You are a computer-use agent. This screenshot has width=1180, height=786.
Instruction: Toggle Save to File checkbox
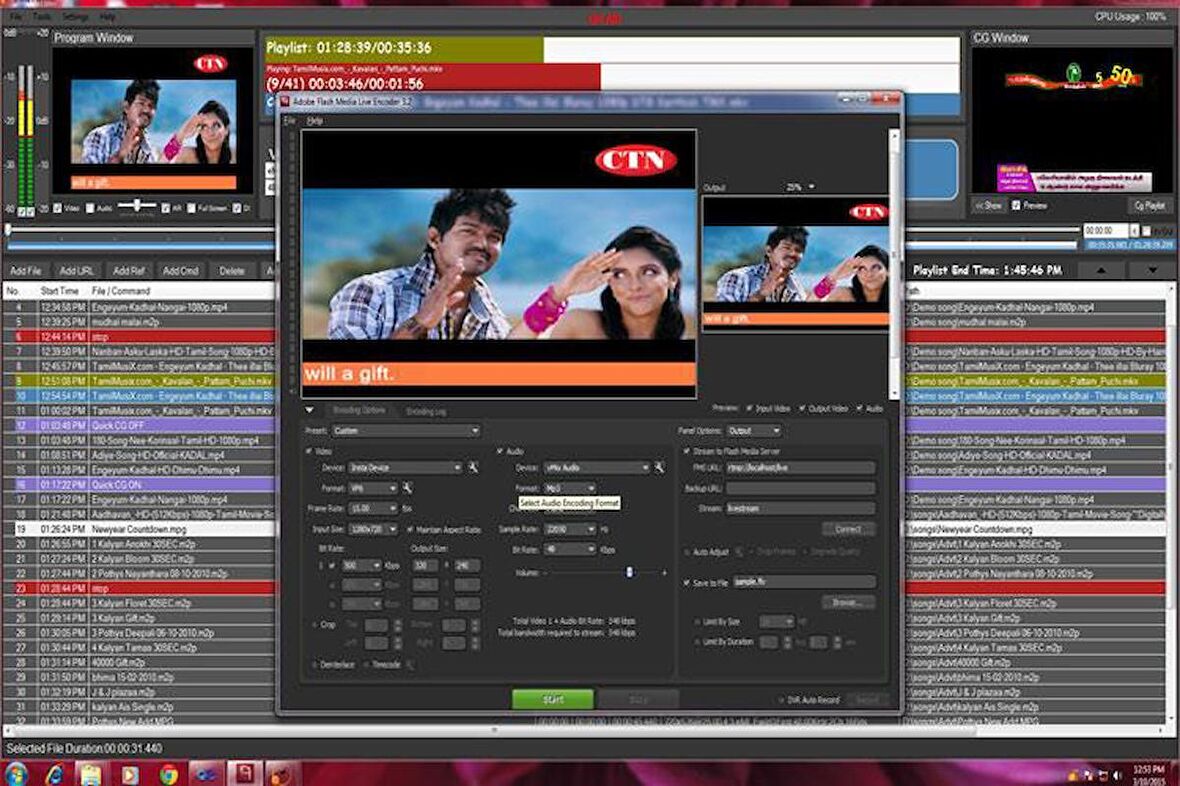[x=686, y=583]
